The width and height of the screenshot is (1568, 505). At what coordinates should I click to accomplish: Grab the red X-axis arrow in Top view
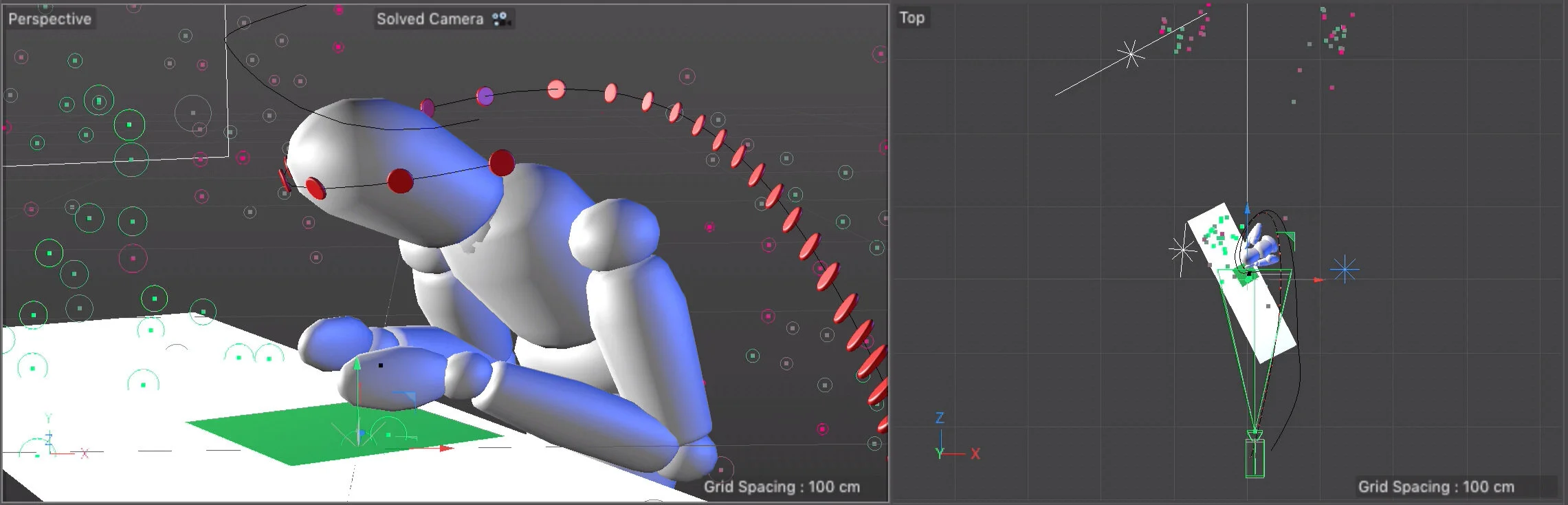(x=1318, y=280)
